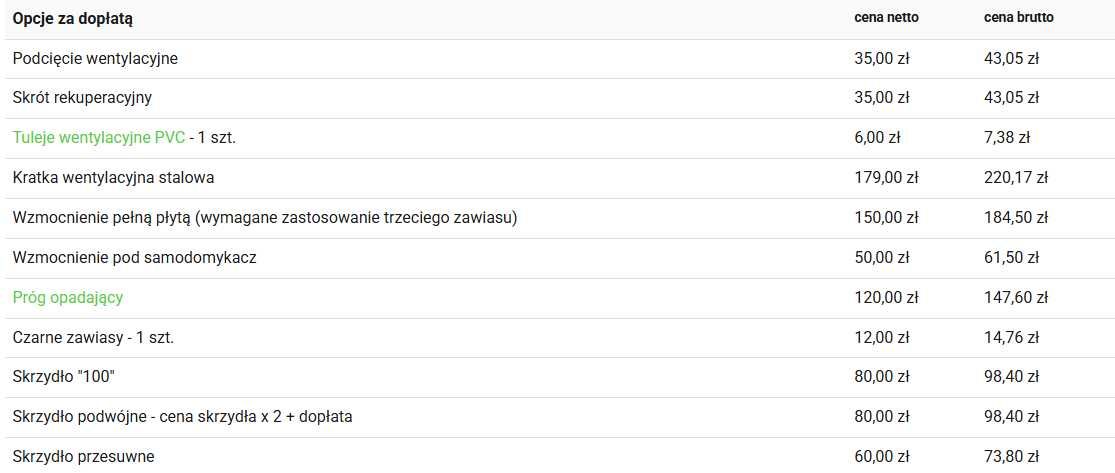Click the 179,00 zł net price
Image resolution: width=1115 pixels, height=473 pixels.
[886, 178]
